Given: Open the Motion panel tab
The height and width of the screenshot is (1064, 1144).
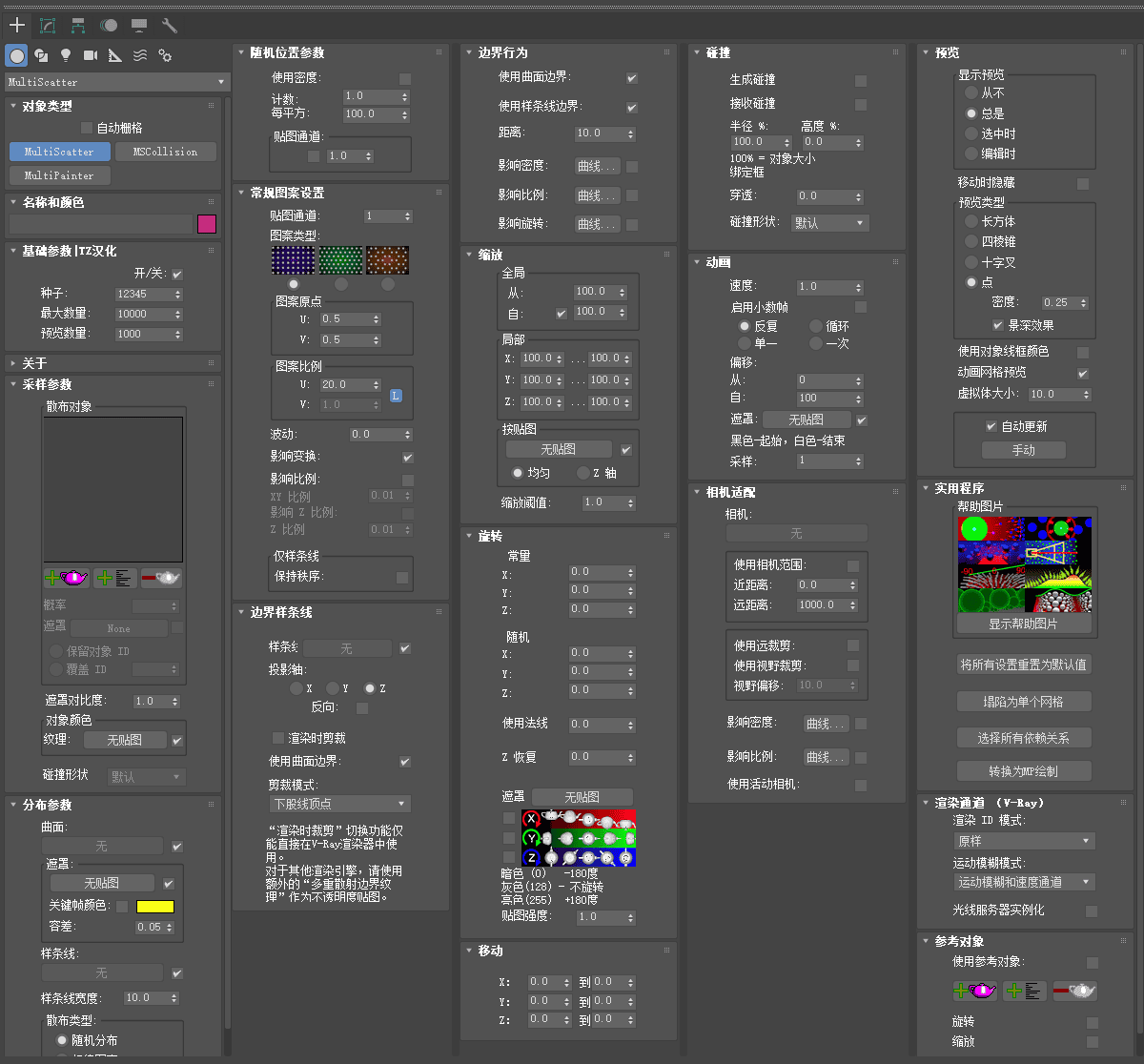Looking at the screenshot, I should coord(109,25).
